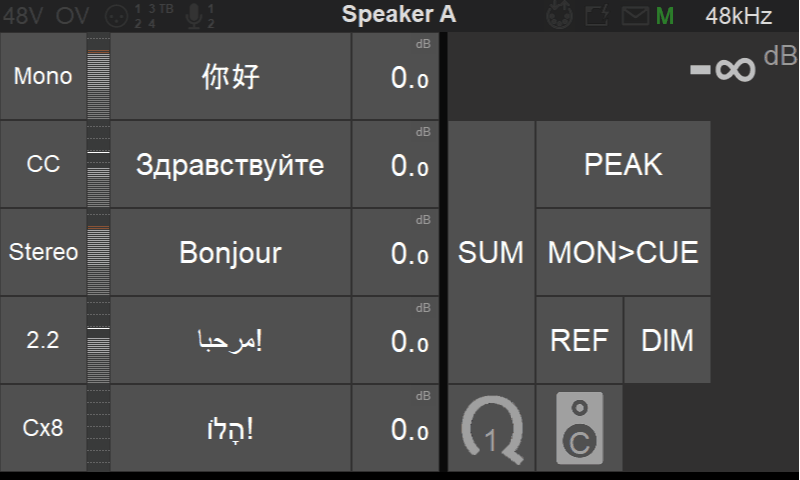The height and width of the screenshot is (480, 800).
Task: Open the Mono channel format selector
Action: coord(43,77)
